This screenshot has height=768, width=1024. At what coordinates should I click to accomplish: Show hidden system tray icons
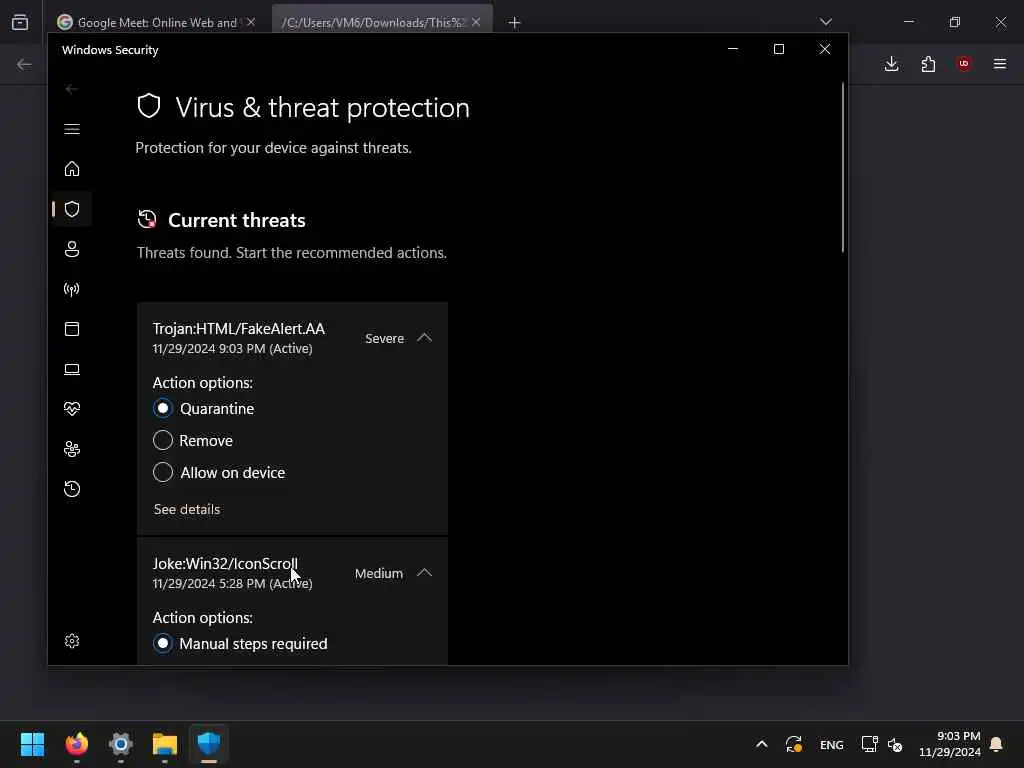(761, 744)
